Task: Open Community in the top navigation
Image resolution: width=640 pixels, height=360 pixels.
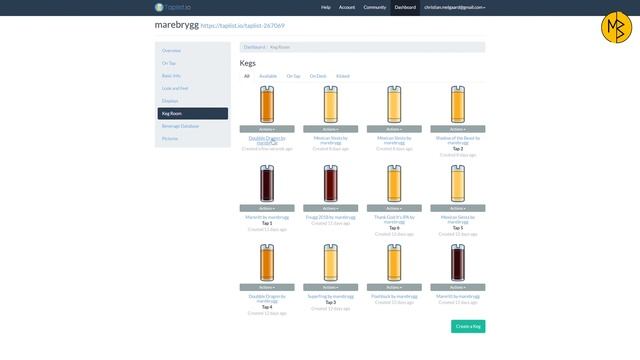Action: point(375,7)
